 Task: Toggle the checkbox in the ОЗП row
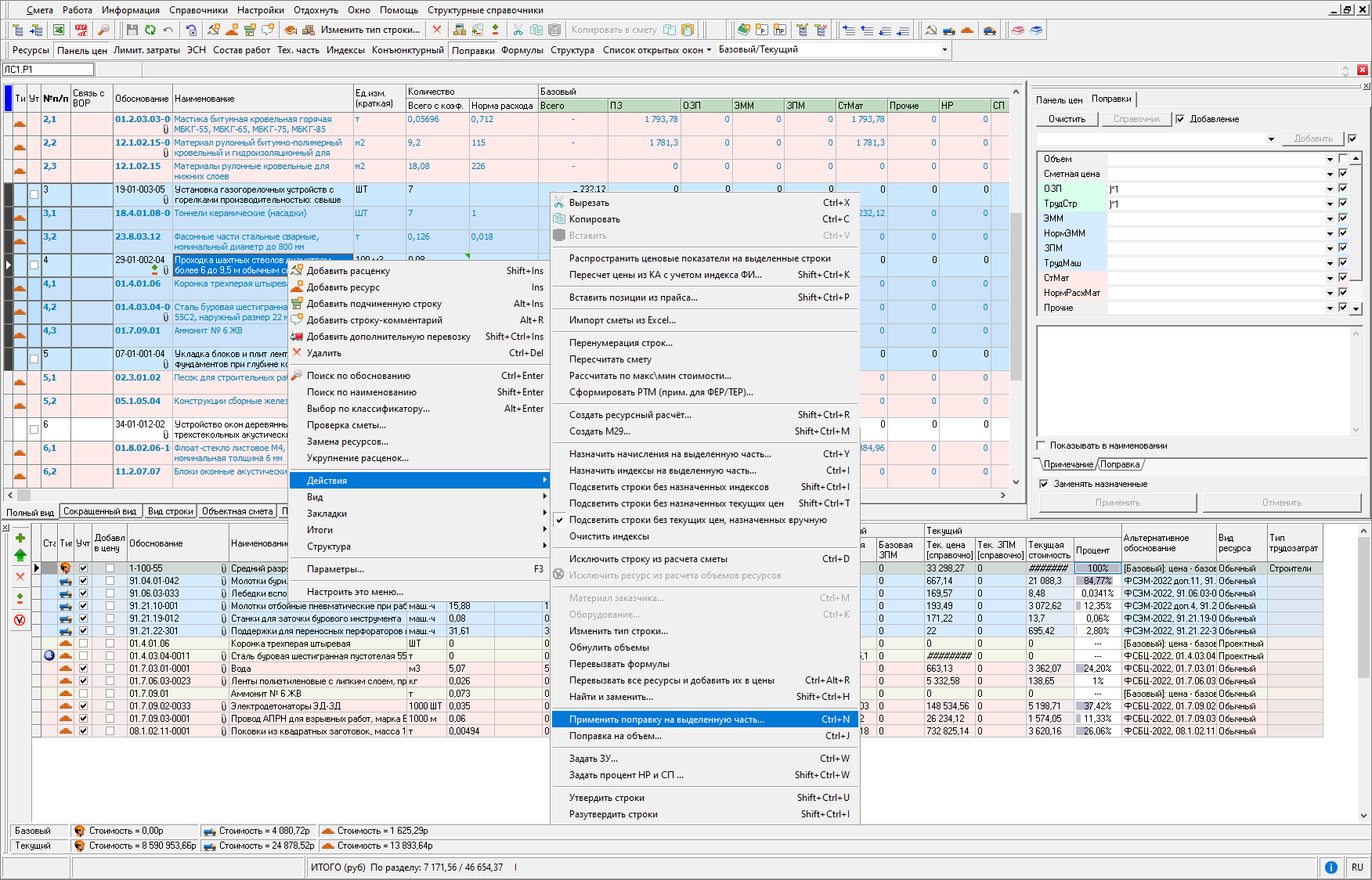[1343, 189]
